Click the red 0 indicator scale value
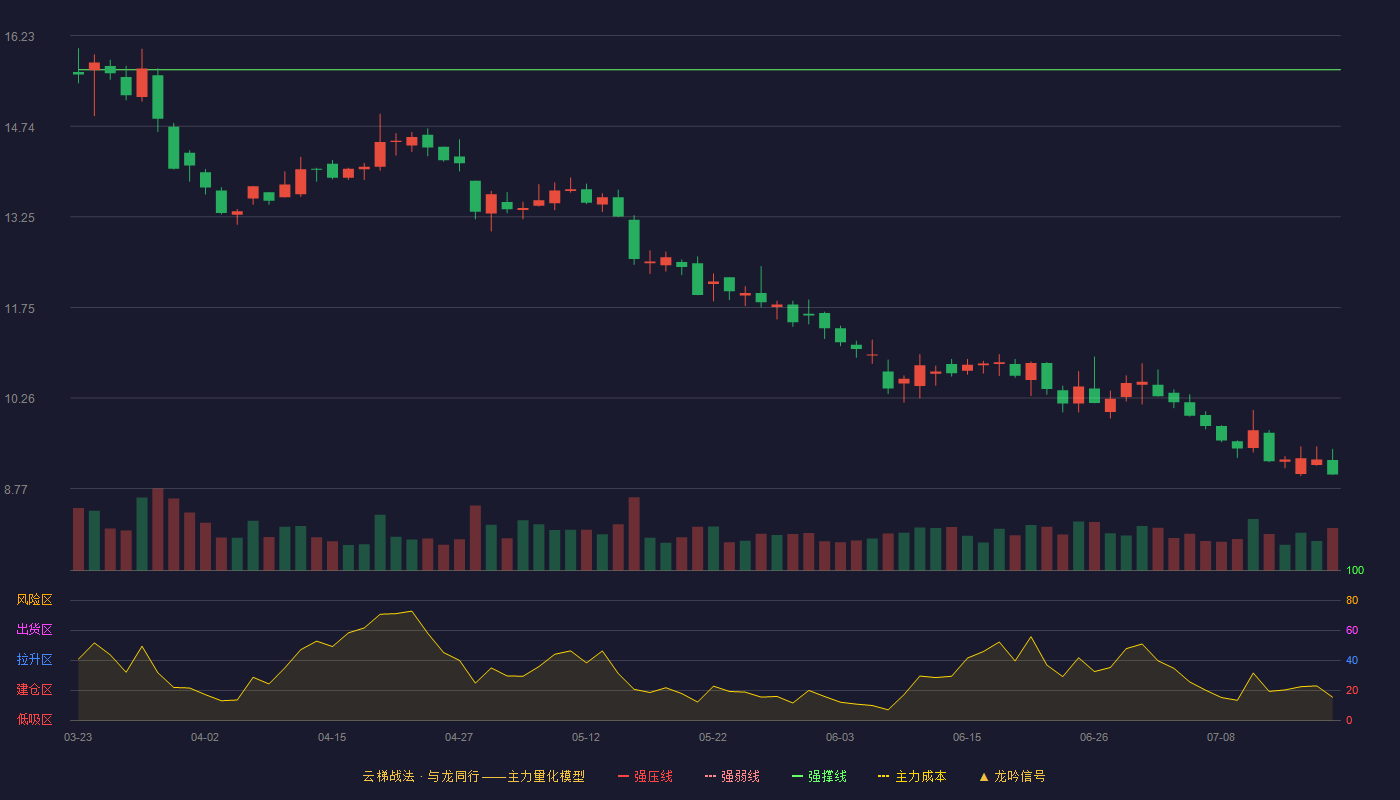This screenshot has height=800, width=1400. [x=1349, y=720]
